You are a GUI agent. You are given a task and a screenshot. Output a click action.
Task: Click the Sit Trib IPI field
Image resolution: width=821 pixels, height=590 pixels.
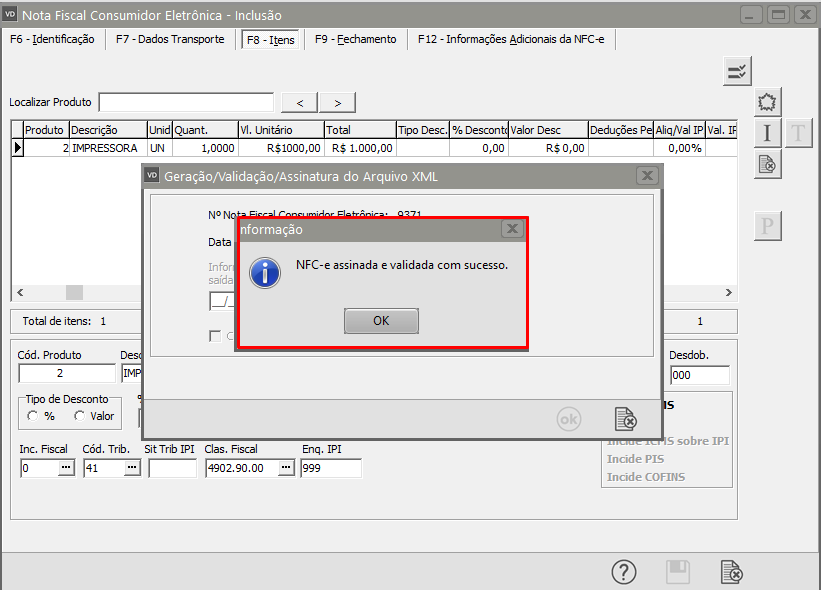(x=172, y=468)
